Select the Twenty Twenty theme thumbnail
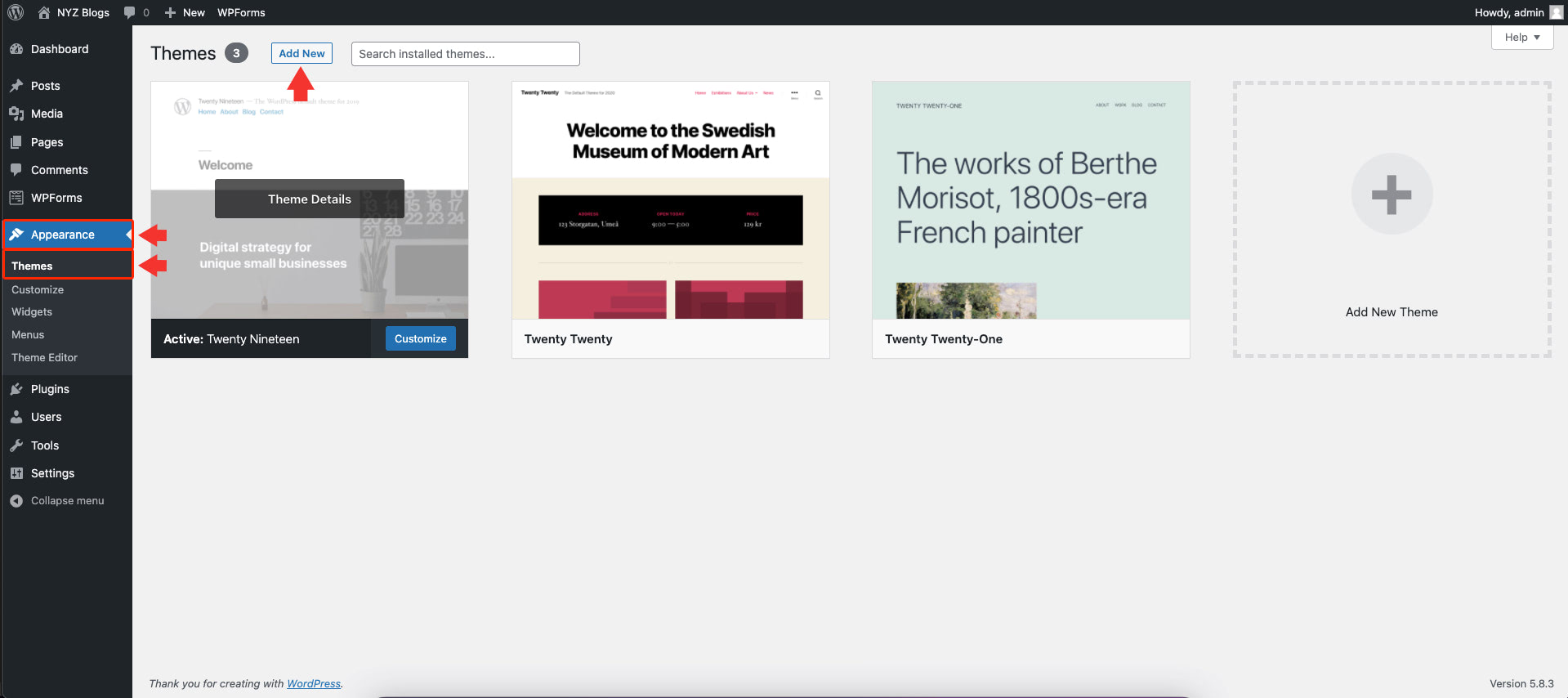1568x698 pixels. (x=671, y=200)
